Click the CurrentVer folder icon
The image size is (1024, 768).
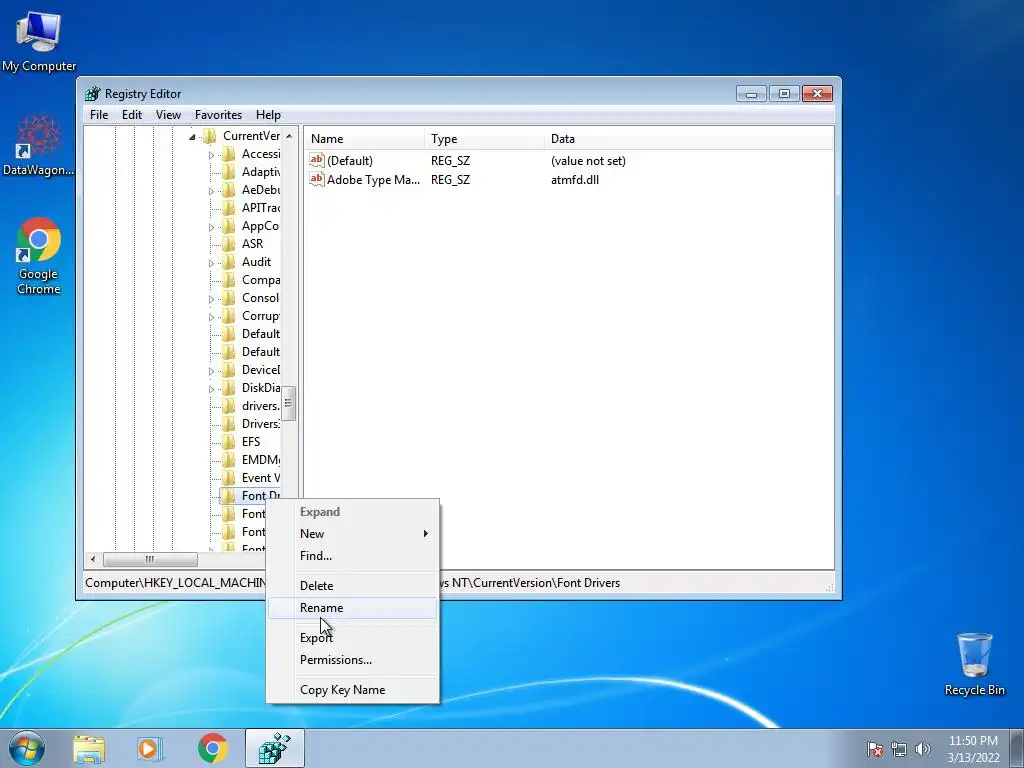(x=210, y=136)
